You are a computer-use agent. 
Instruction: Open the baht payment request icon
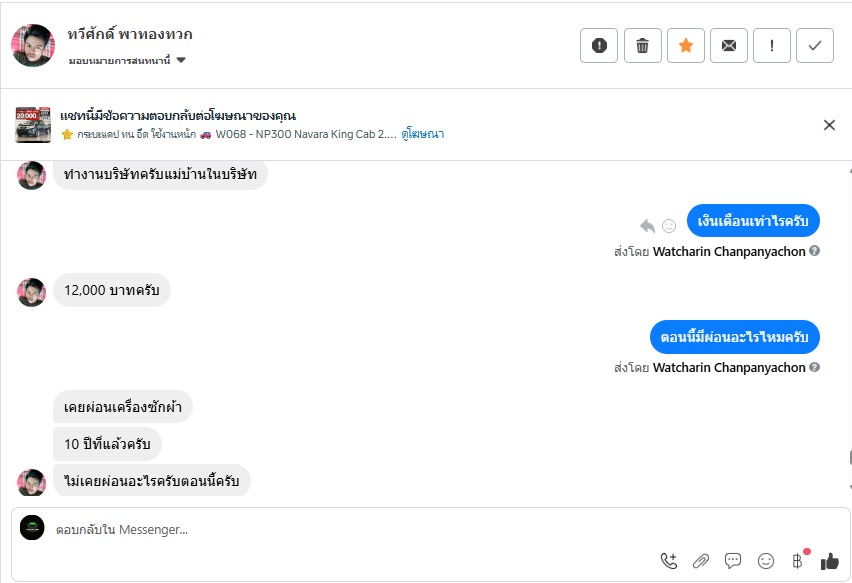(798, 561)
